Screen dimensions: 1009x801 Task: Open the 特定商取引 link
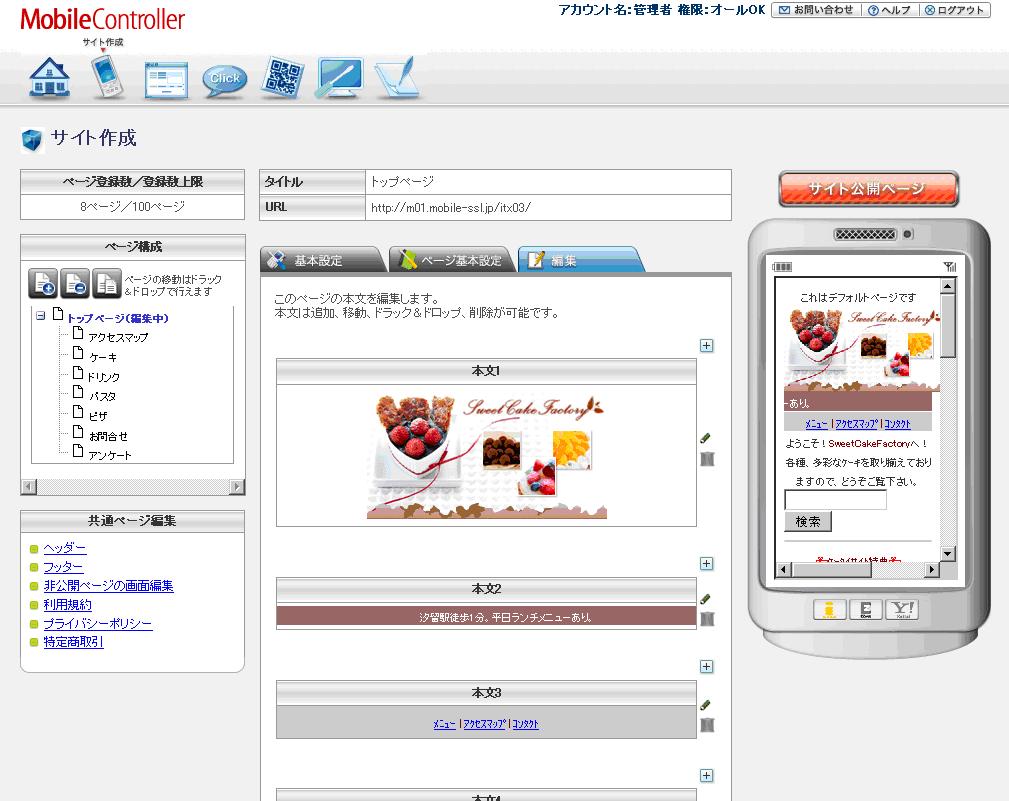(x=73, y=641)
